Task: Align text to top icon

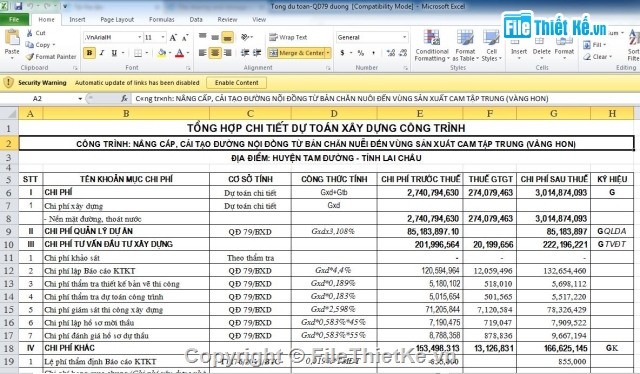Action: (x=203, y=37)
